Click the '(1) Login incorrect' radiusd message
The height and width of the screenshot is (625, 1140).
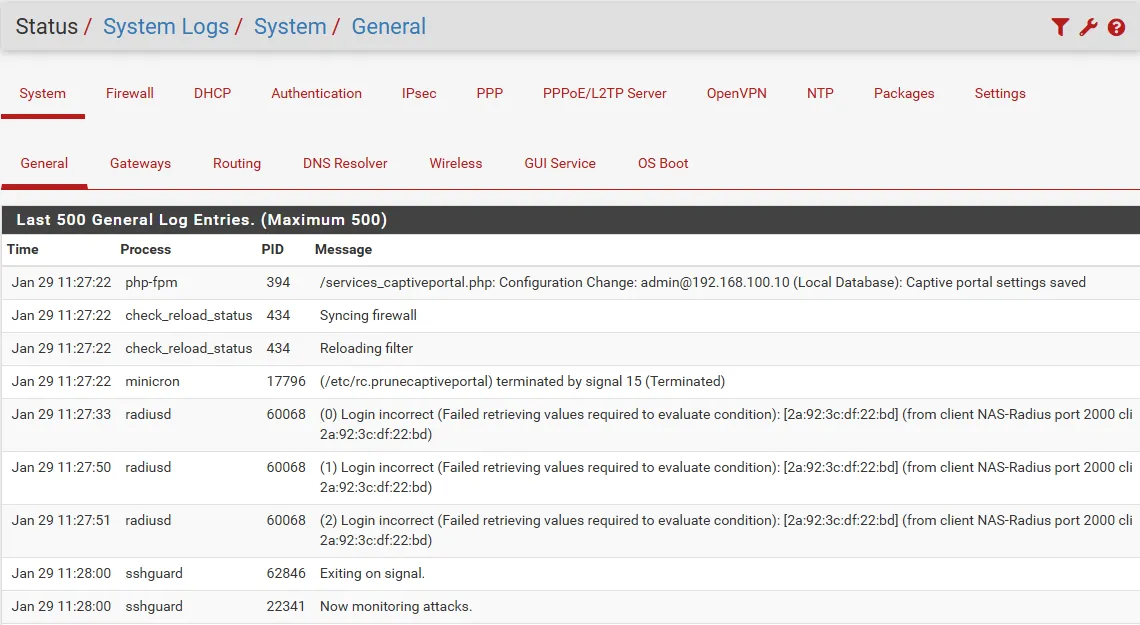[x=726, y=477]
